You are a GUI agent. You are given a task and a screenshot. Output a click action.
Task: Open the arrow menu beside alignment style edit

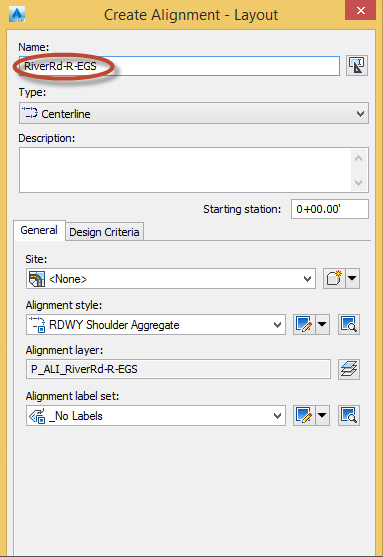coord(322,324)
